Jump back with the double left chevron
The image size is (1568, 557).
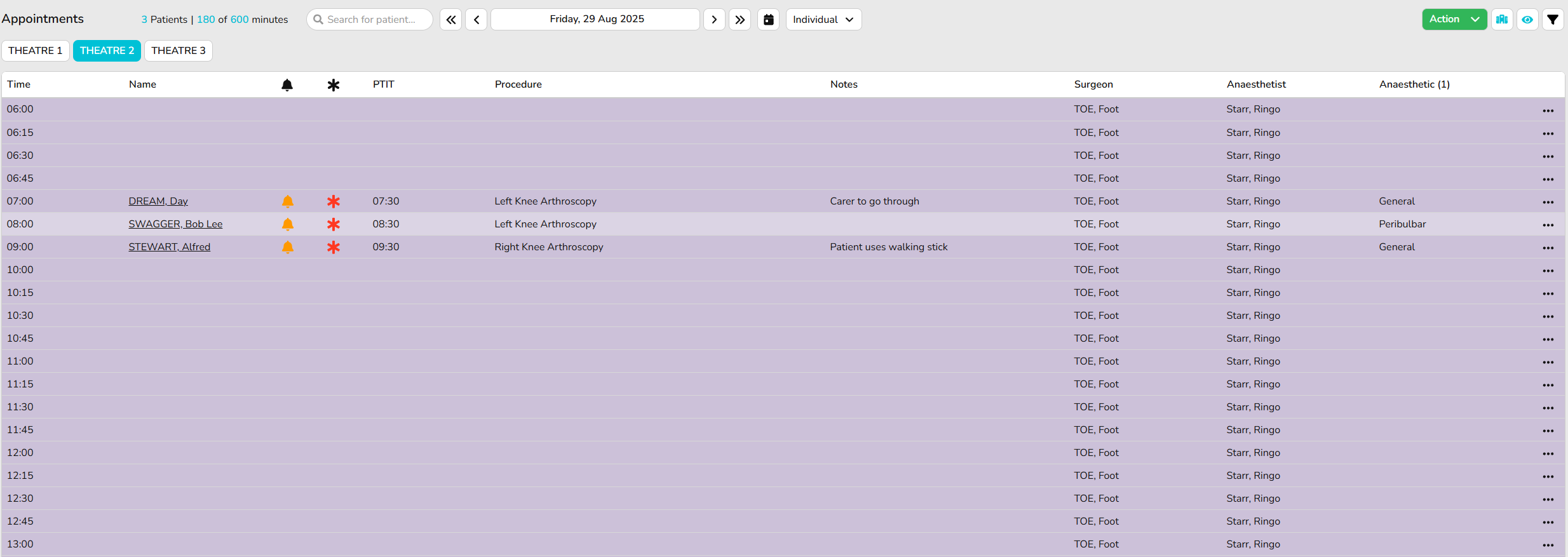450,20
